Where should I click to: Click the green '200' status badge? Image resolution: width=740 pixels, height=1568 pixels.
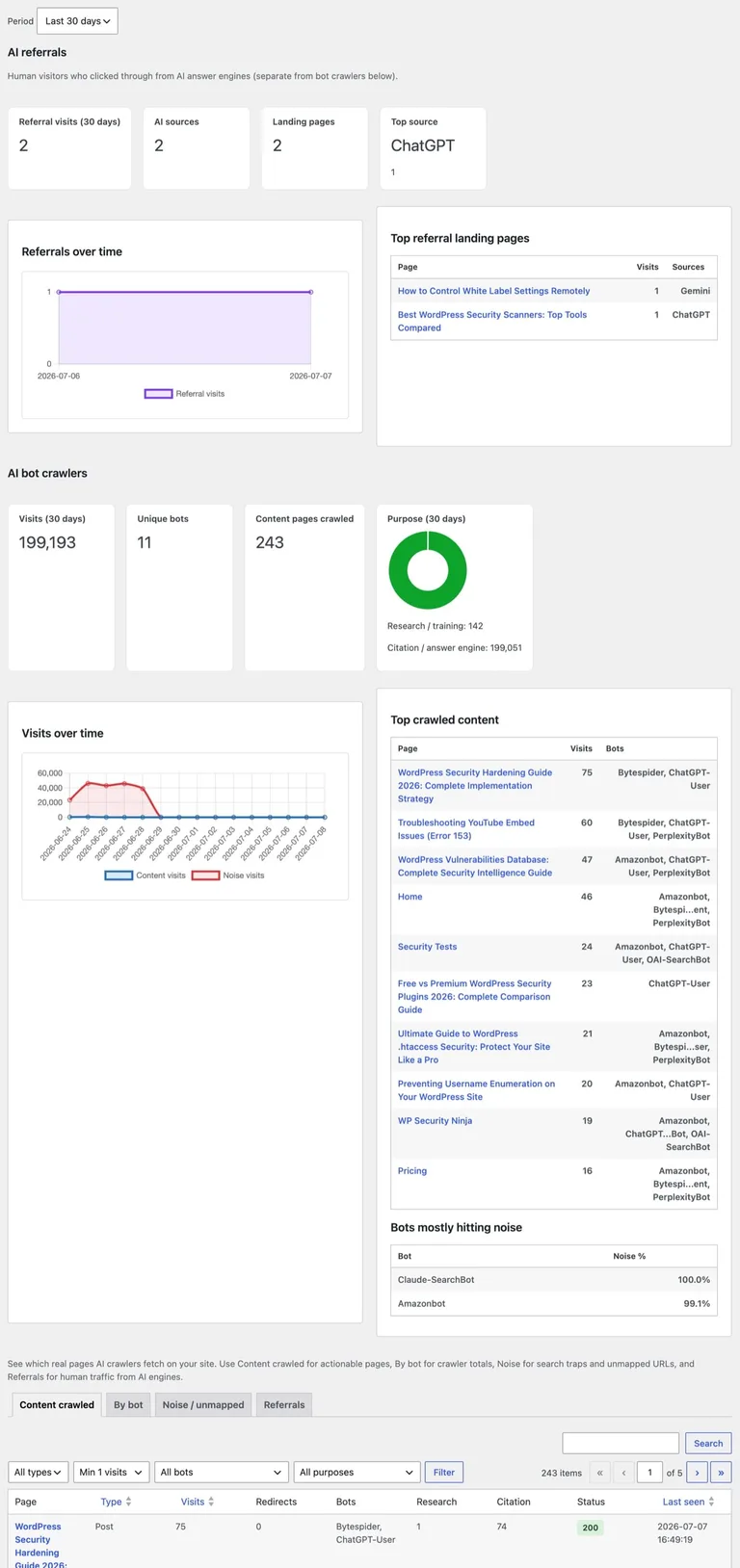click(591, 1528)
